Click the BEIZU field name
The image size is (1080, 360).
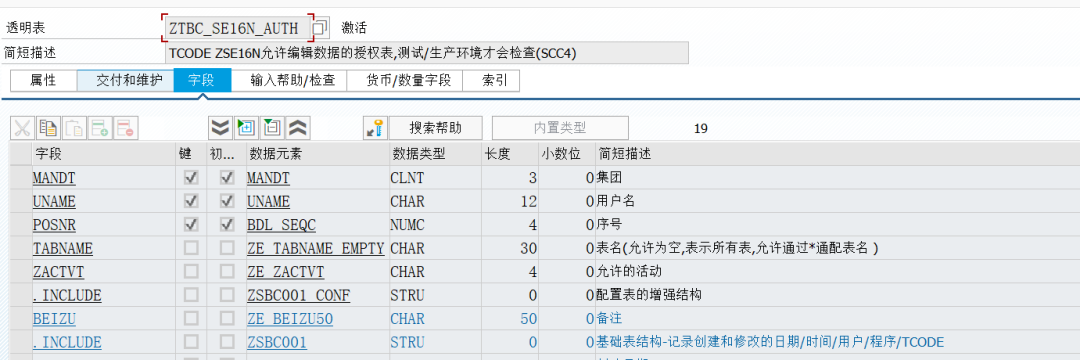54,319
